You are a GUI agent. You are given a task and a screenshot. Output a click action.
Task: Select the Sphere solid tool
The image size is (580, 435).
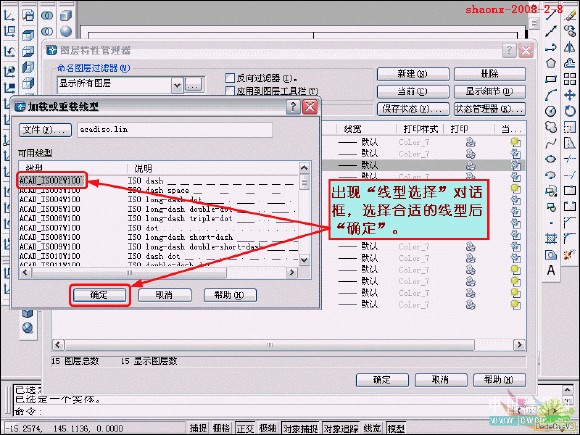click(x=66, y=31)
